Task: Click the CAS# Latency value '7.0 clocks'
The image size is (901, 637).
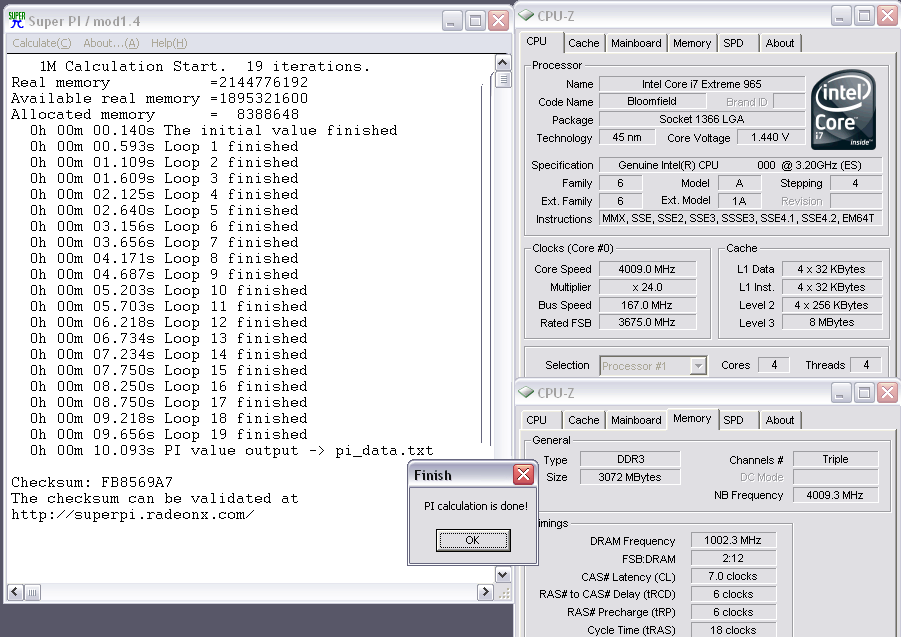Action: [733, 576]
